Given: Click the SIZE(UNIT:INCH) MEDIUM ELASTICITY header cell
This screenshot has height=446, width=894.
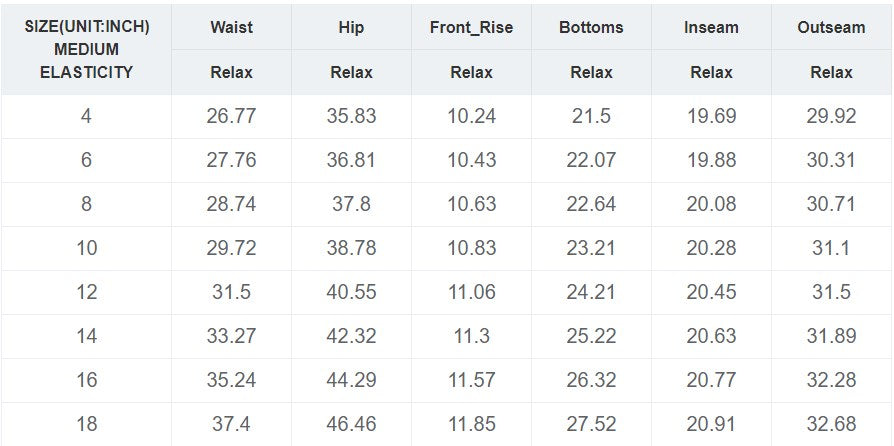Looking at the screenshot, I should 86,50.
